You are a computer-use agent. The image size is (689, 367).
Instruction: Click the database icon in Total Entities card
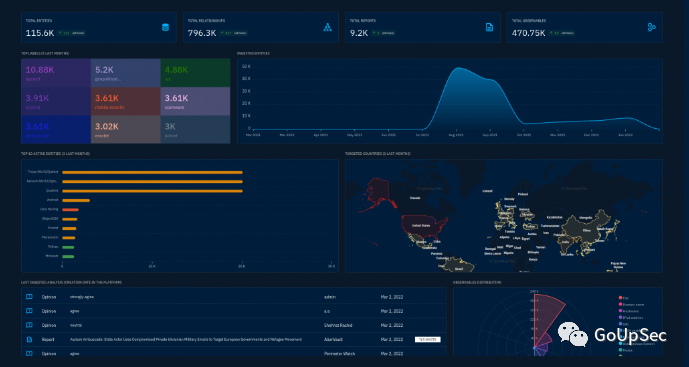pyautogui.click(x=165, y=27)
